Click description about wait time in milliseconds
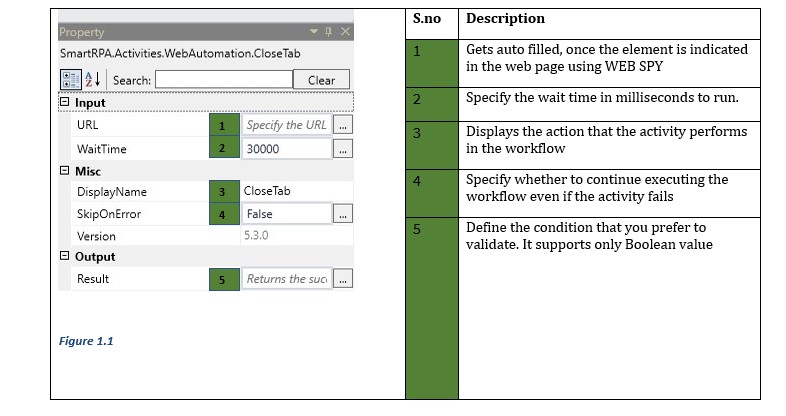This screenshot has height=416, width=786. (x=602, y=97)
